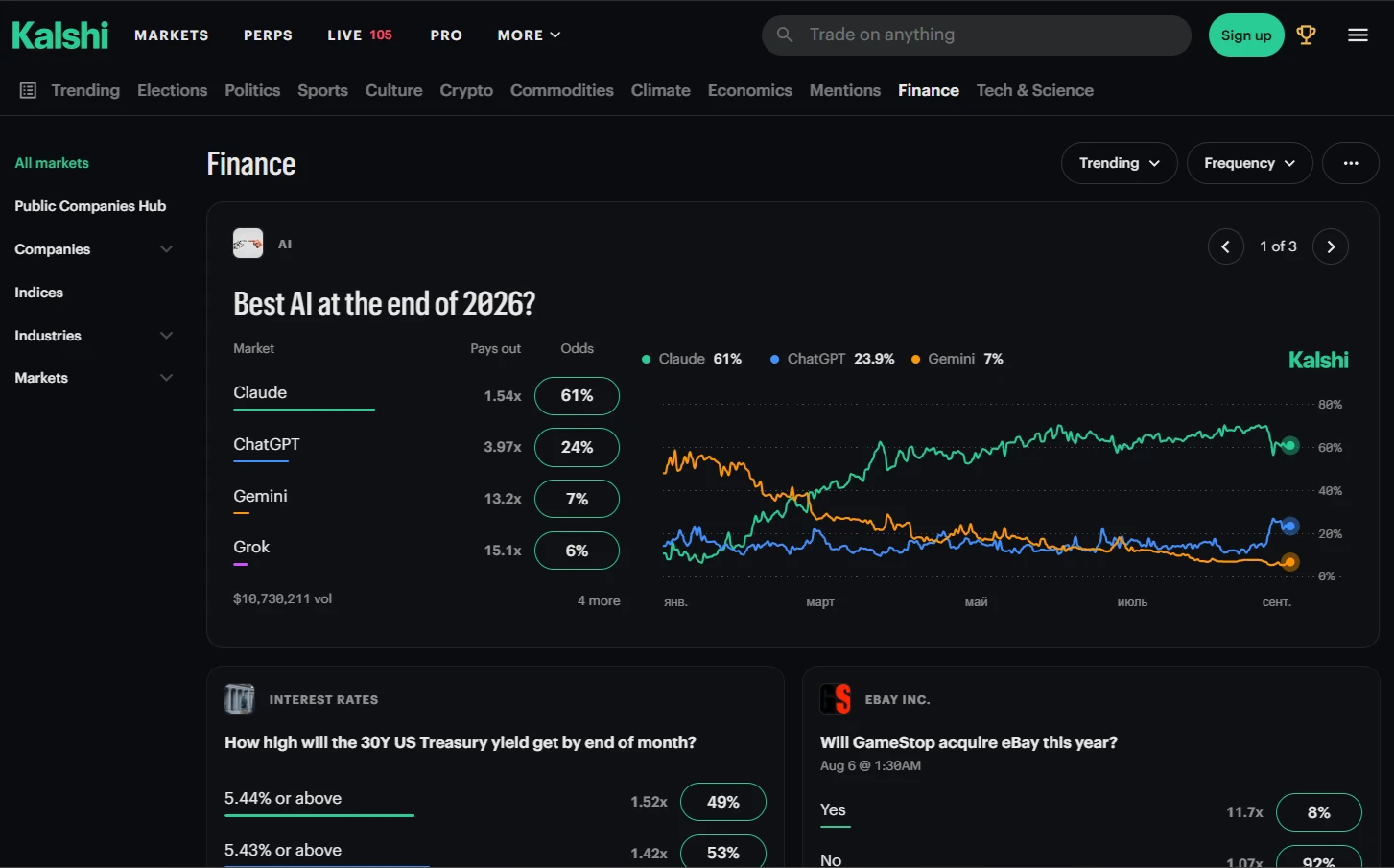
Task: Click the eBay Inc. market logo
Action: [835, 699]
